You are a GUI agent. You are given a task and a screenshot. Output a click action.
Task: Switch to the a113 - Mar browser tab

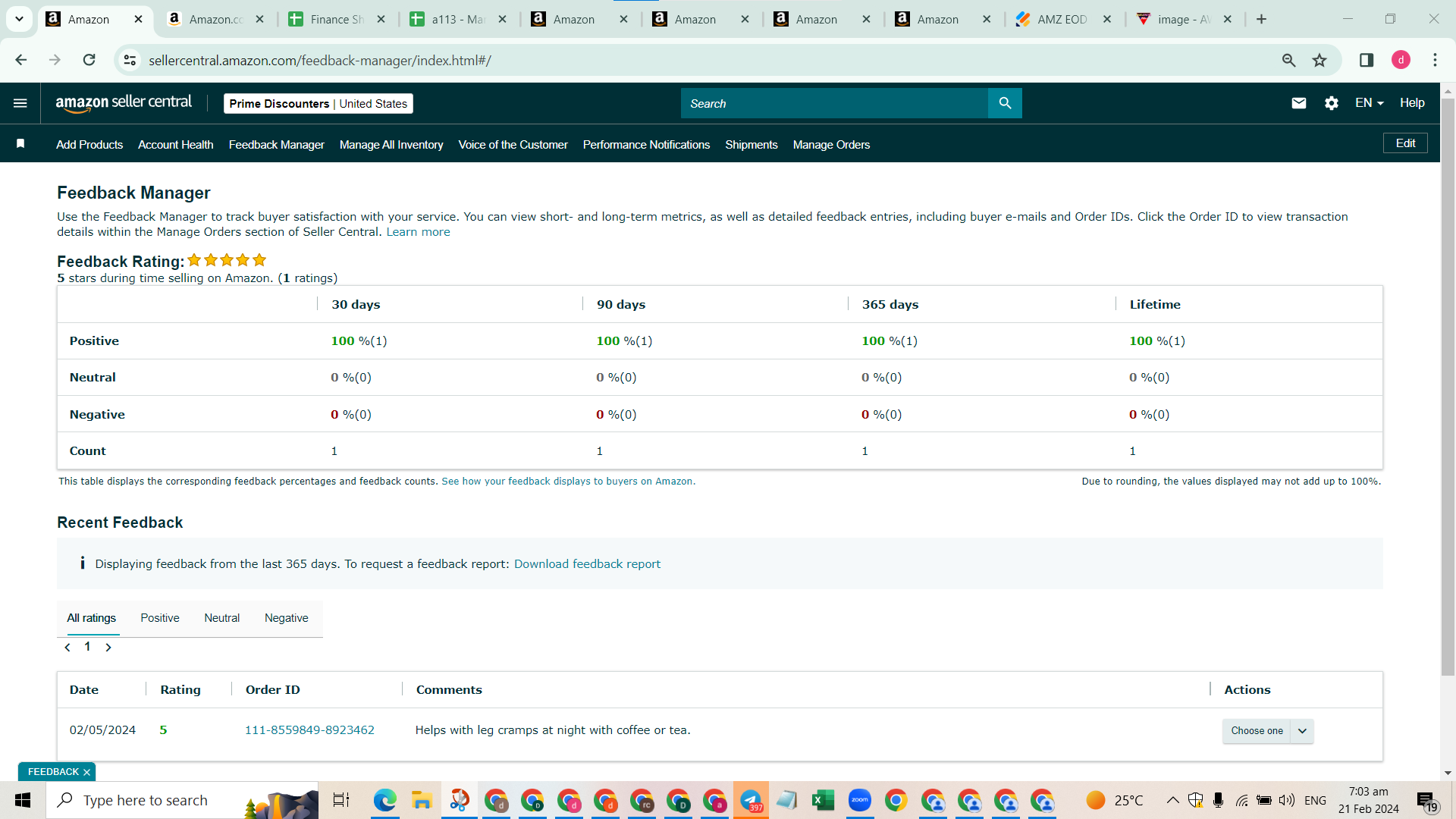tap(458, 19)
